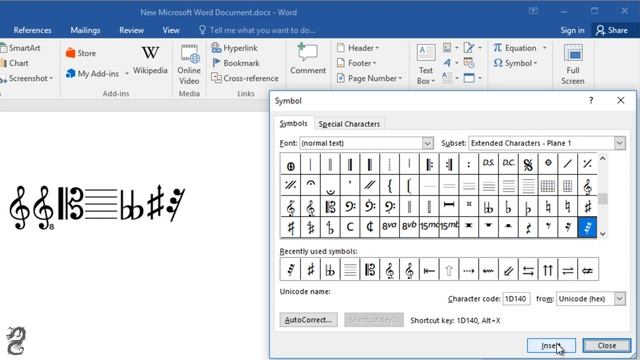Switch to Special Characters tab
The image size is (640, 360).
349,124
